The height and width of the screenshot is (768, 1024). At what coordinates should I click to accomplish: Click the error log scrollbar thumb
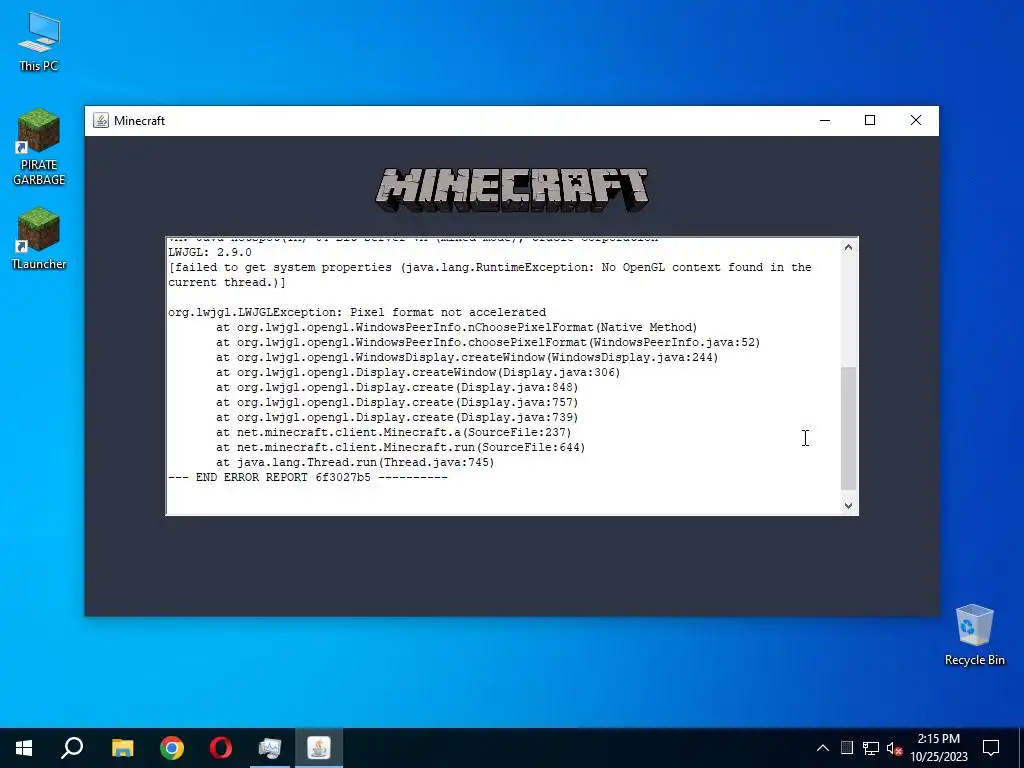848,428
